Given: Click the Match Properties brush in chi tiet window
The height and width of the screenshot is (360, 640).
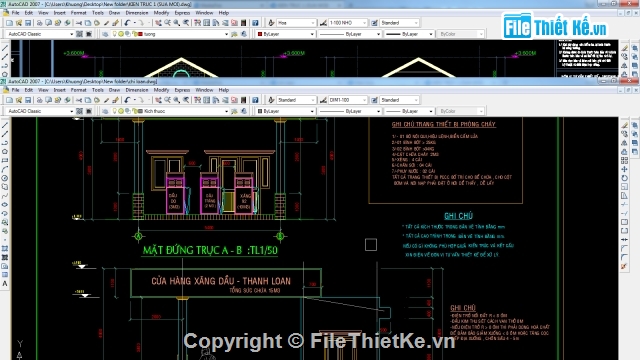Looking at the screenshot, I should 116,100.
